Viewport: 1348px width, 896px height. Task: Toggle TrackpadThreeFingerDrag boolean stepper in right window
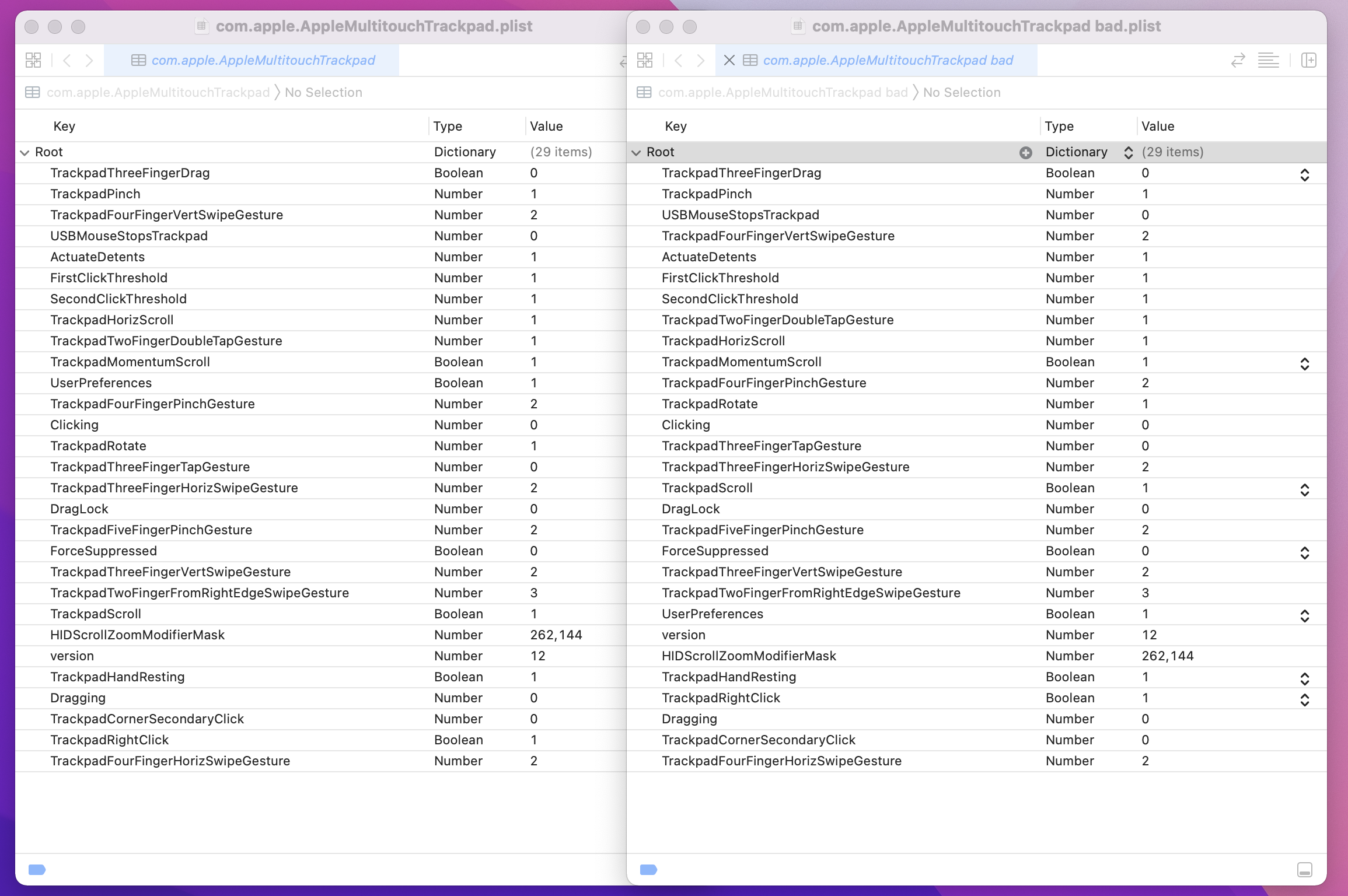1305,174
